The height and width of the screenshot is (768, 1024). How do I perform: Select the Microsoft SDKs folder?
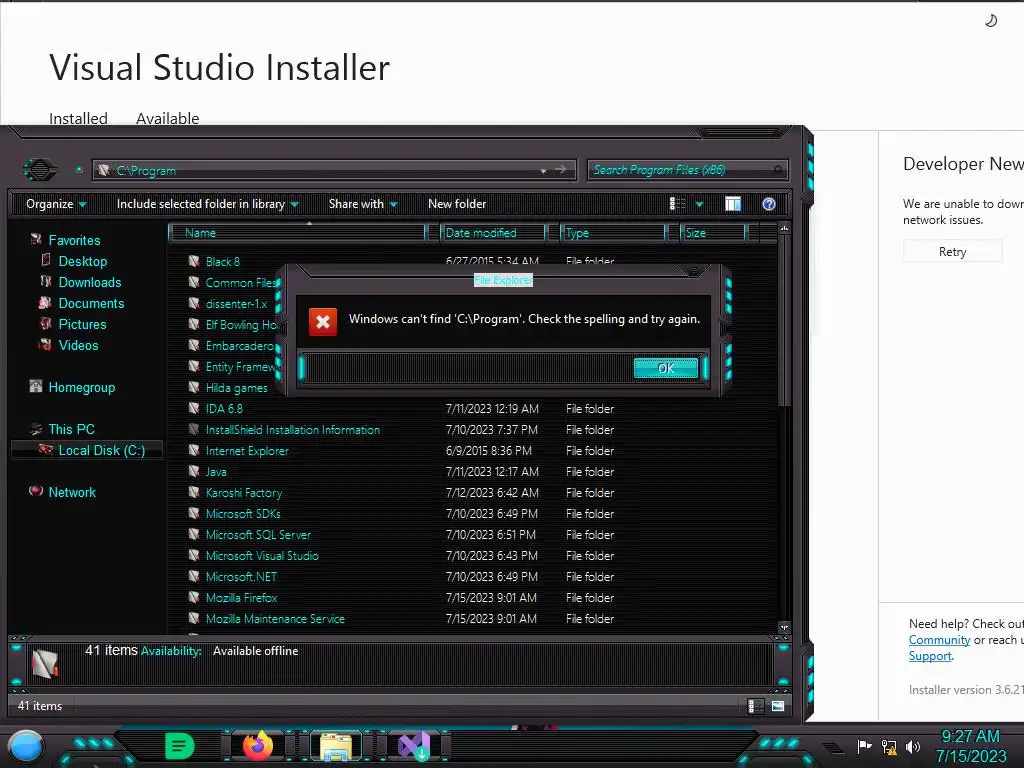point(243,513)
